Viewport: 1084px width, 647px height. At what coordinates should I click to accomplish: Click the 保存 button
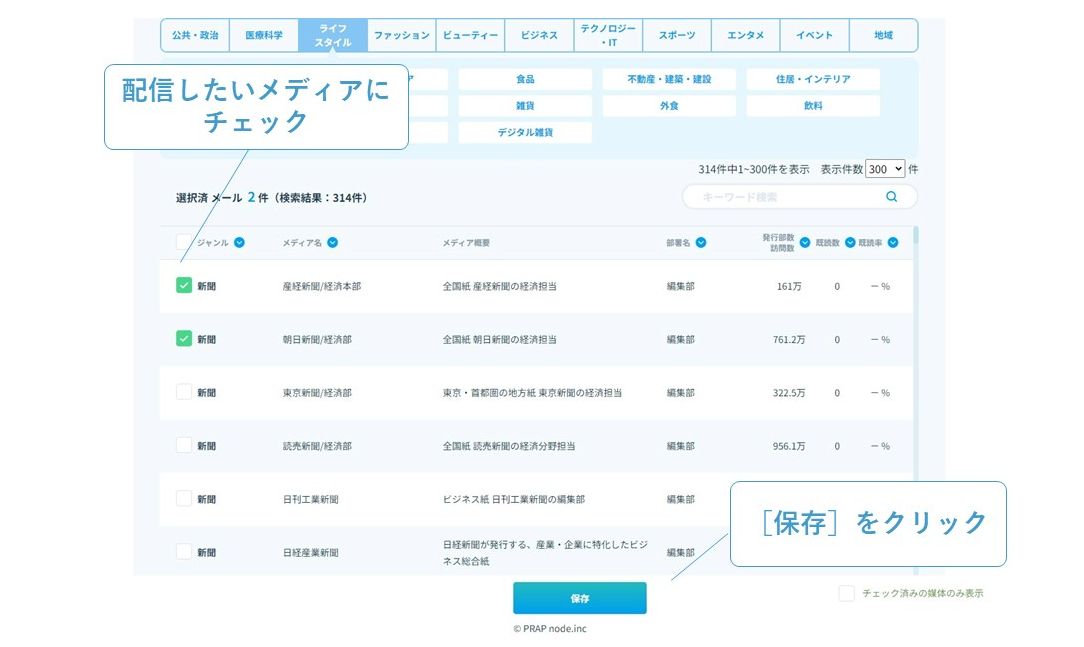coord(580,598)
